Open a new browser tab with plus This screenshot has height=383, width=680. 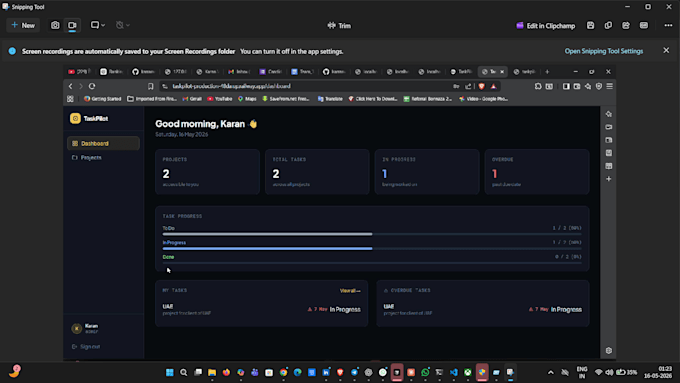click(547, 72)
